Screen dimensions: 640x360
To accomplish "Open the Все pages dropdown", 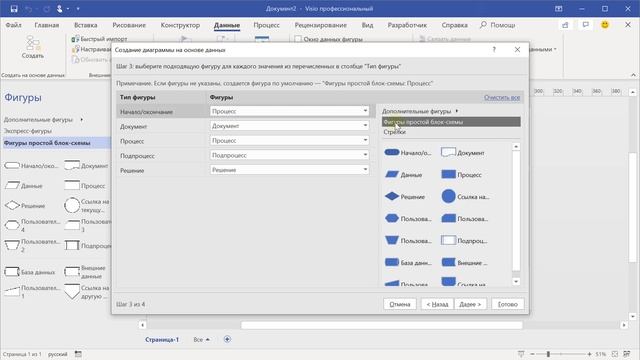I will [201, 340].
